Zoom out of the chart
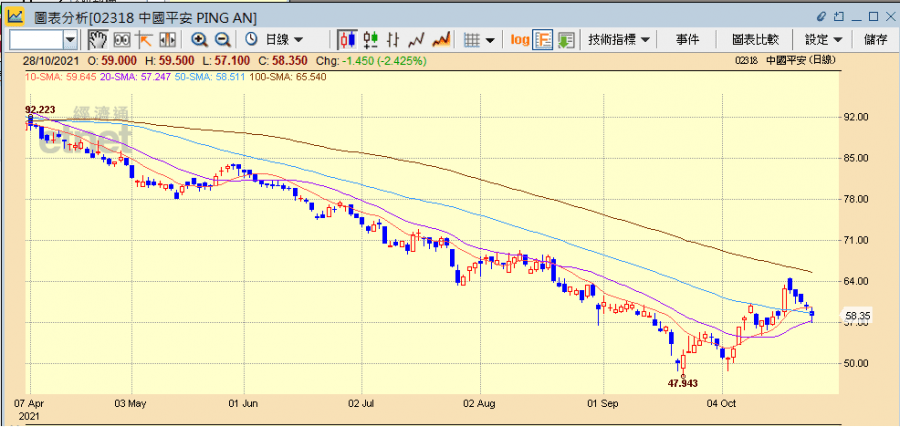Viewport: 900px width, 427px height. (222, 39)
